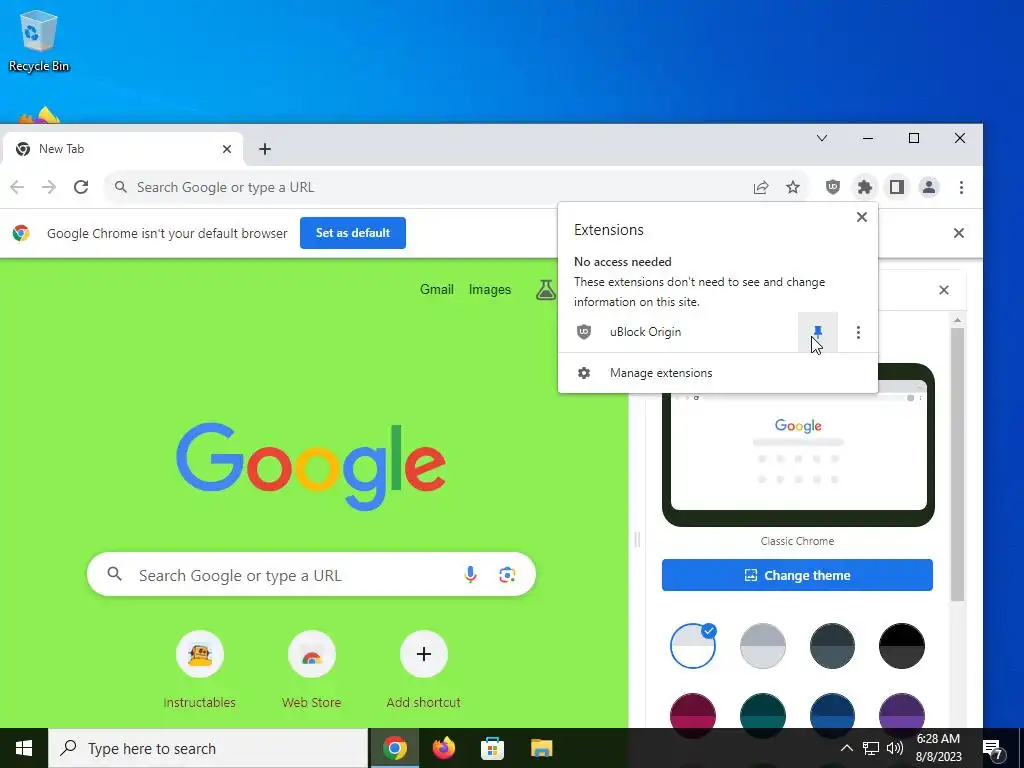Image resolution: width=1024 pixels, height=768 pixels.
Task: Select the default white-blue color swatch
Action: (693, 646)
